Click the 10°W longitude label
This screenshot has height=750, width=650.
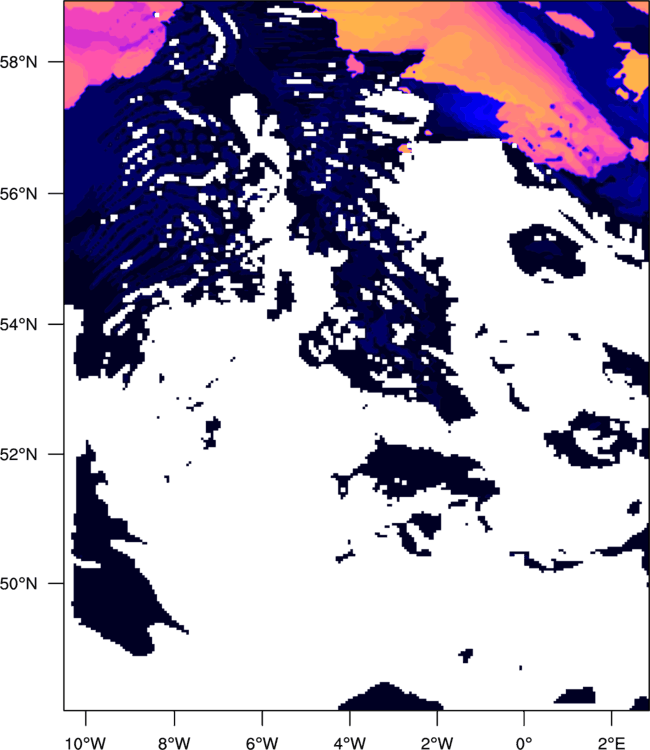pyautogui.click(x=86, y=743)
